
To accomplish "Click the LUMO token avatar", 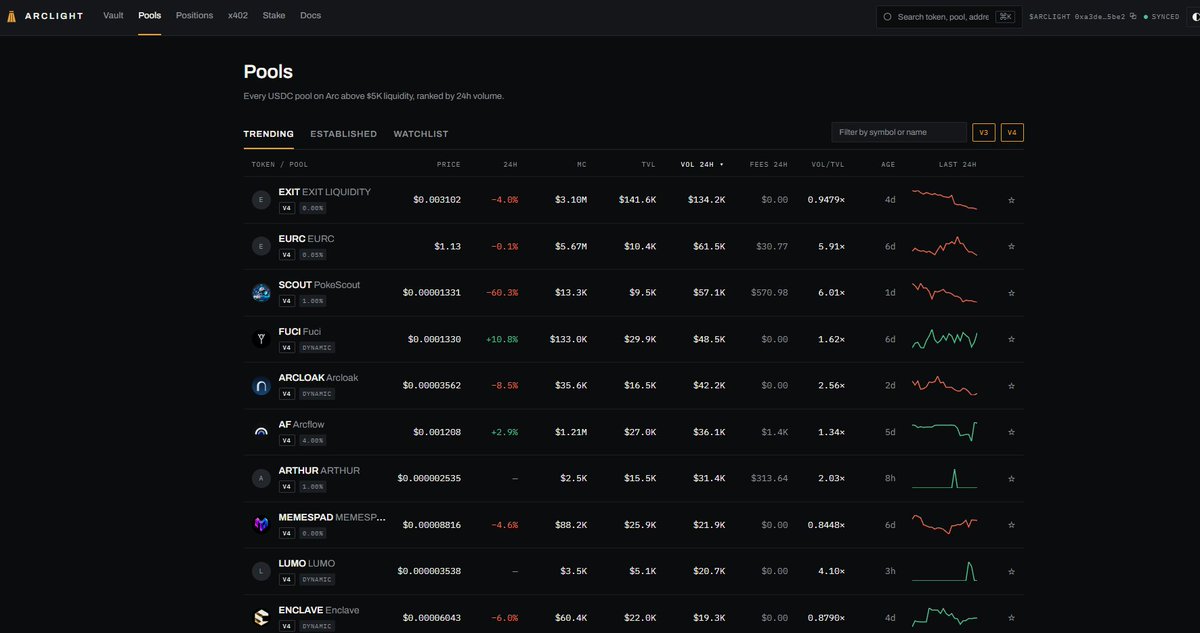I will pos(261,571).
